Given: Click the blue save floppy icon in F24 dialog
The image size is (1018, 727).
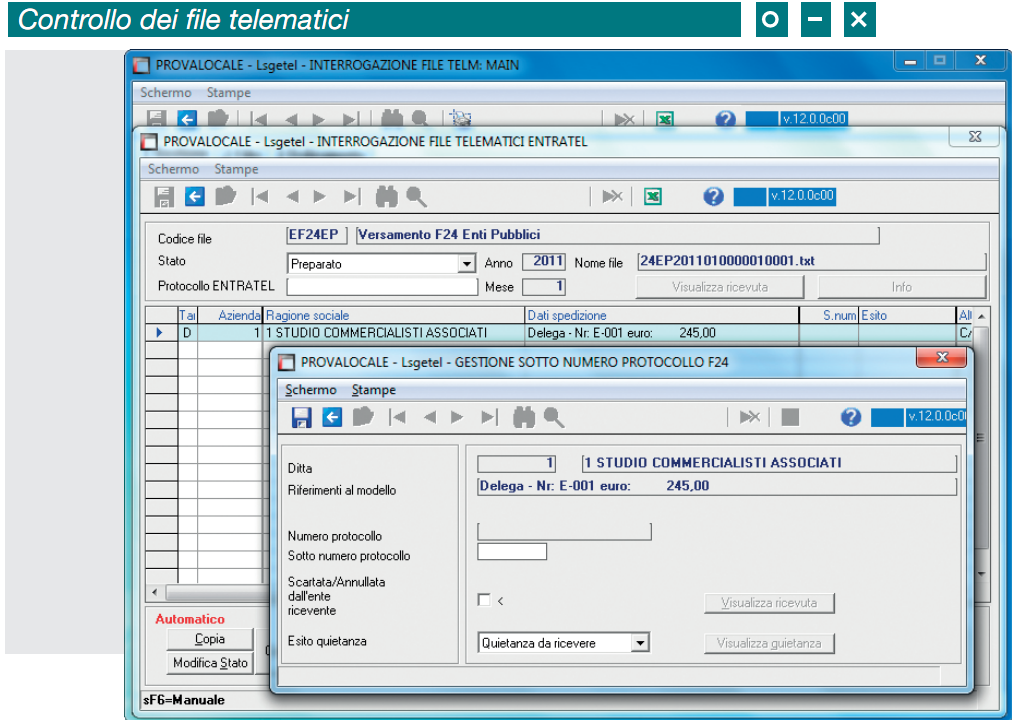Looking at the screenshot, I should 301,417.
